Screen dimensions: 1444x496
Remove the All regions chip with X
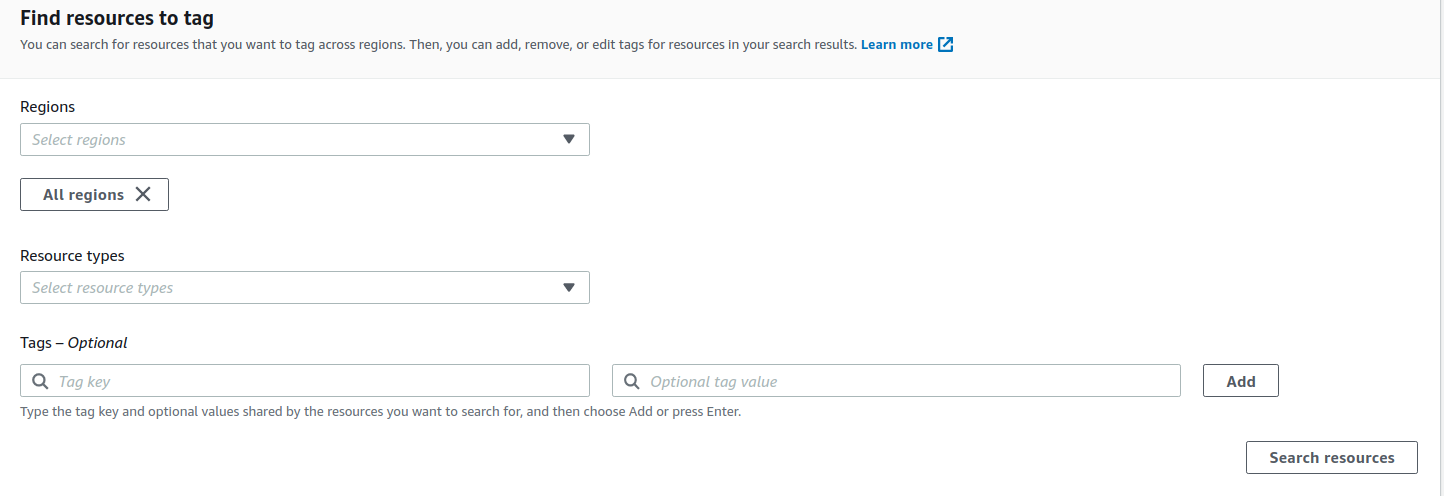[143, 195]
